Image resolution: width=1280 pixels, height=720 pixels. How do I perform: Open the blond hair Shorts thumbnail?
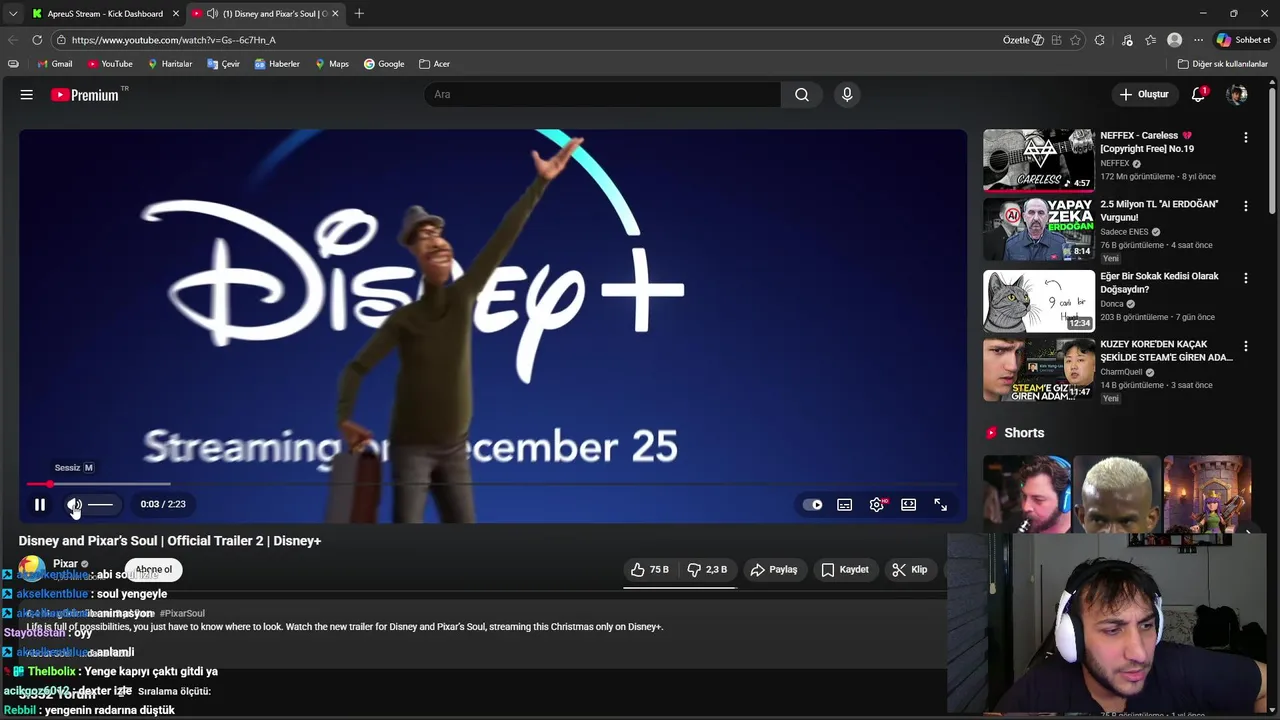click(1117, 494)
